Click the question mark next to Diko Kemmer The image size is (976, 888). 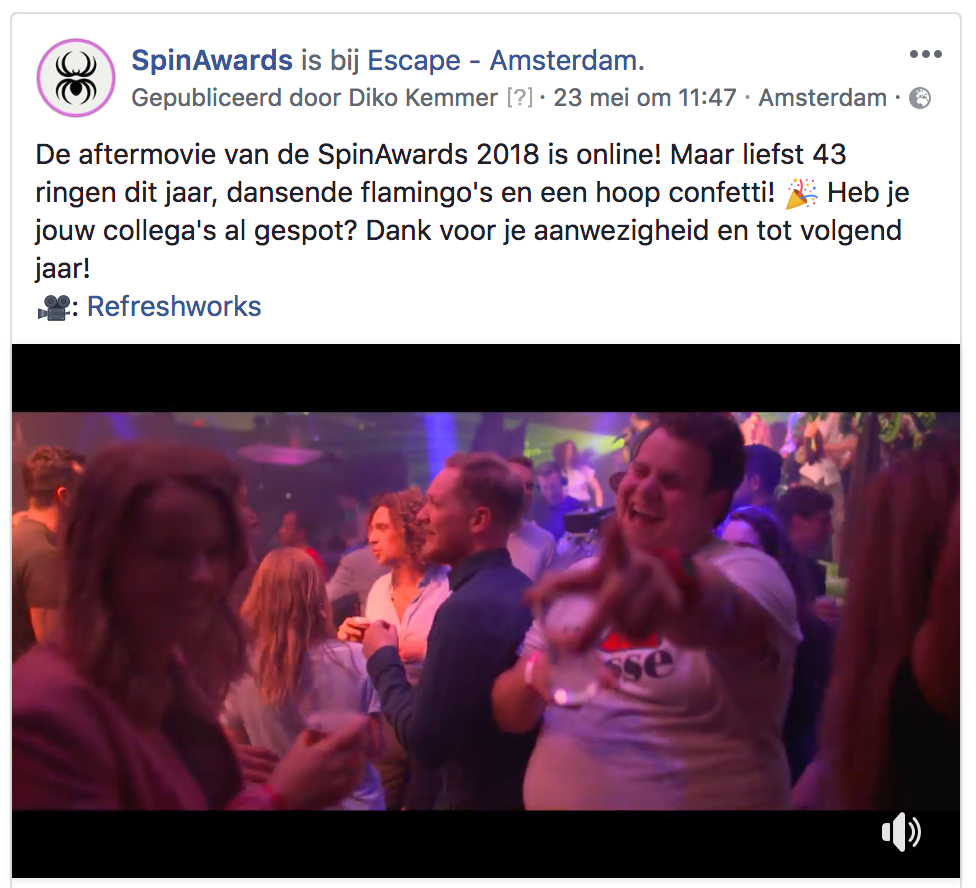coord(520,98)
